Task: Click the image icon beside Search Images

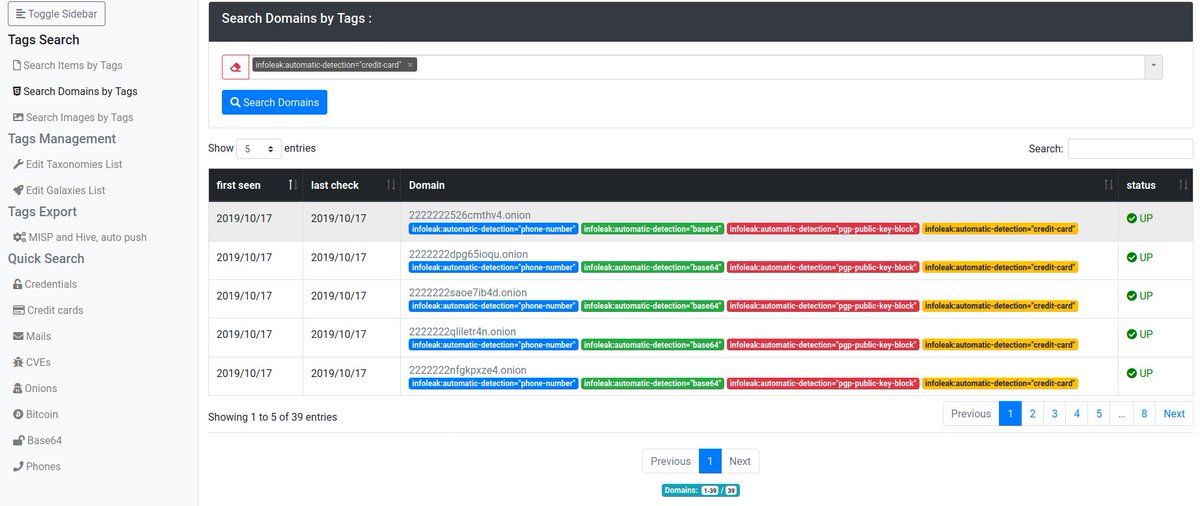Action: point(18,117)
